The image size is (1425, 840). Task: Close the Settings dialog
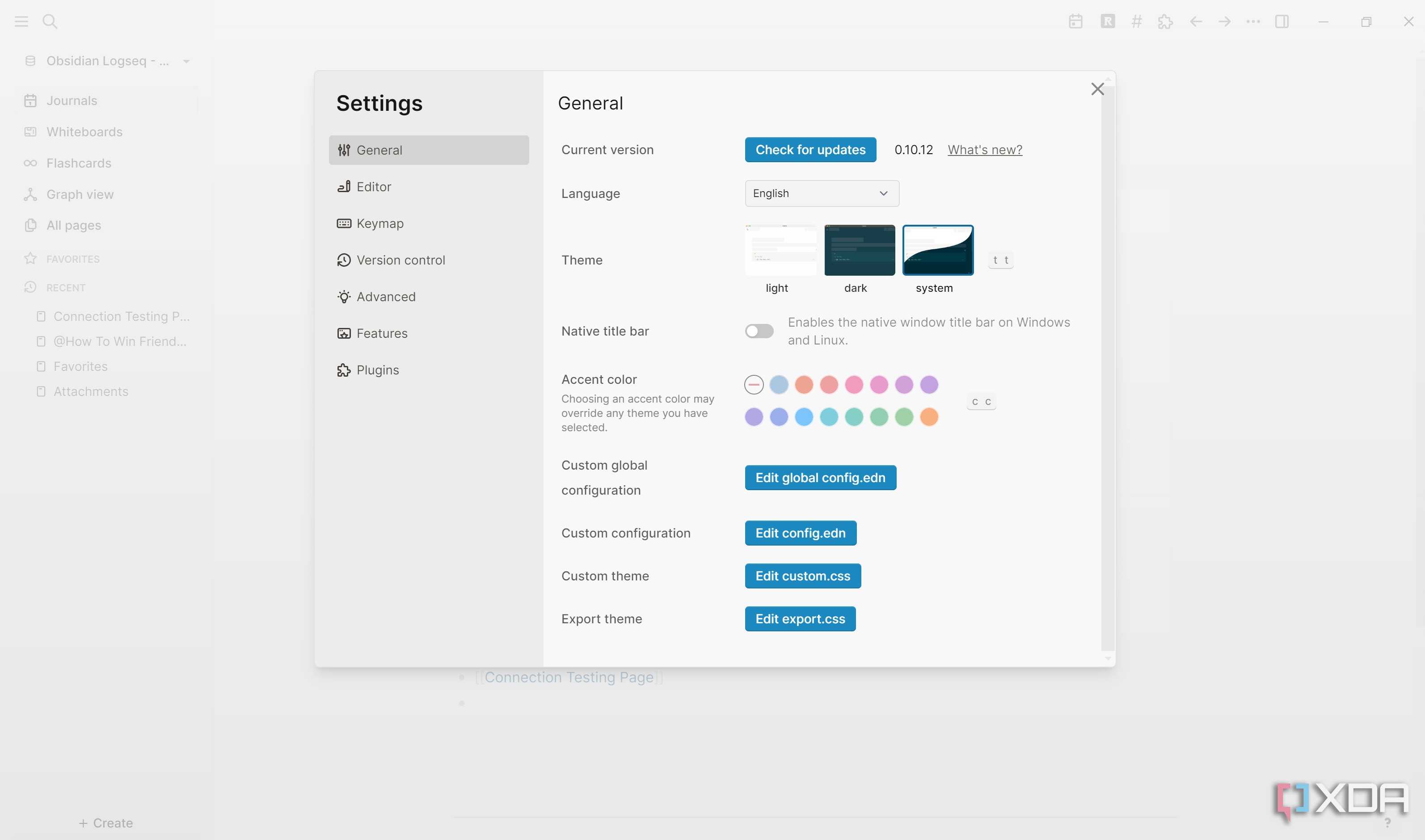click(1097, 89)
